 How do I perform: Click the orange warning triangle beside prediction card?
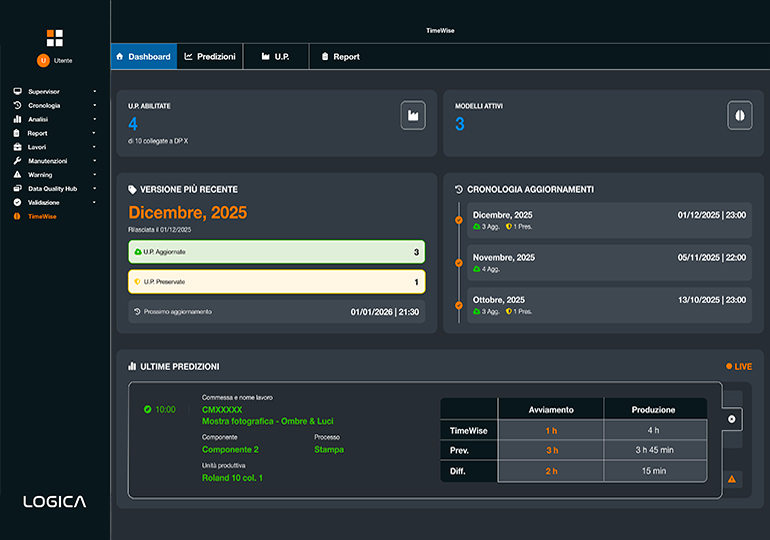click(732, 479)
